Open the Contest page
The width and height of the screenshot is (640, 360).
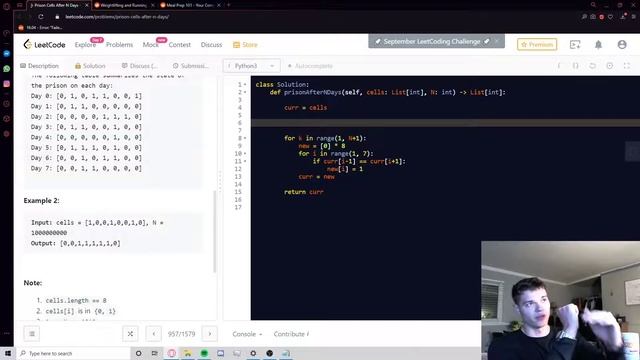[x=180, y=44]
